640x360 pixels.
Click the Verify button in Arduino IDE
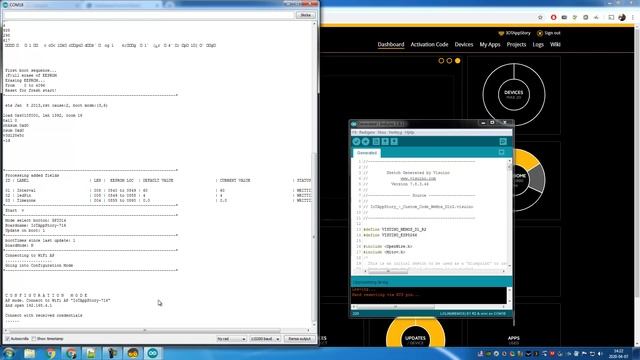(356, 142)
